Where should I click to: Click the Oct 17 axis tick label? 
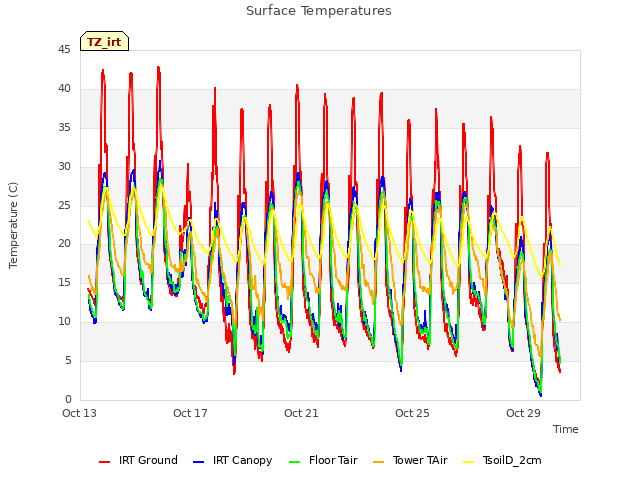190,413
